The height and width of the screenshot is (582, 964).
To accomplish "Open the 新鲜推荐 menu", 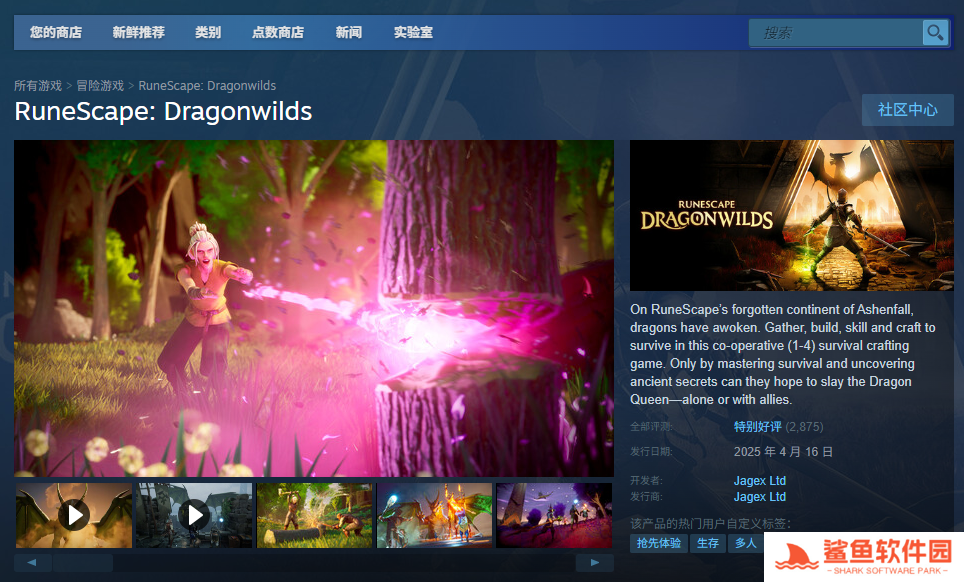I will (138, 33).
